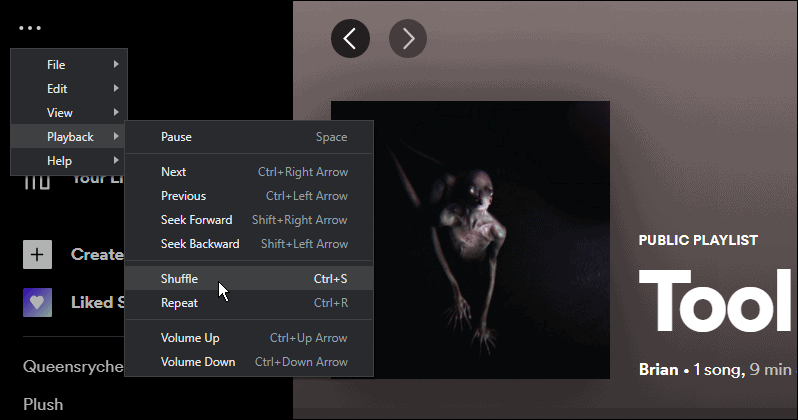Click the Liked Songs heart icon
The width and height of the screenshot is (798, 420).
(37, 302)
